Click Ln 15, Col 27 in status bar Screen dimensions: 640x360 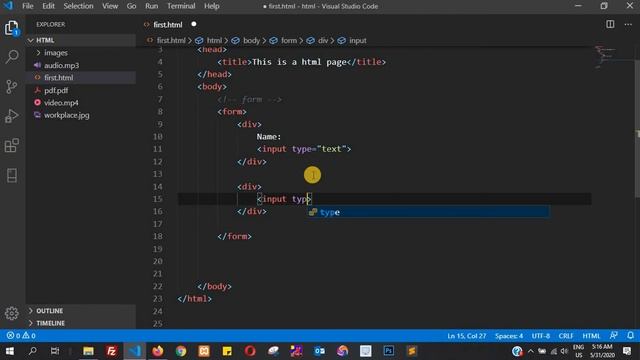pyautogui.click(x=467, y=336)
